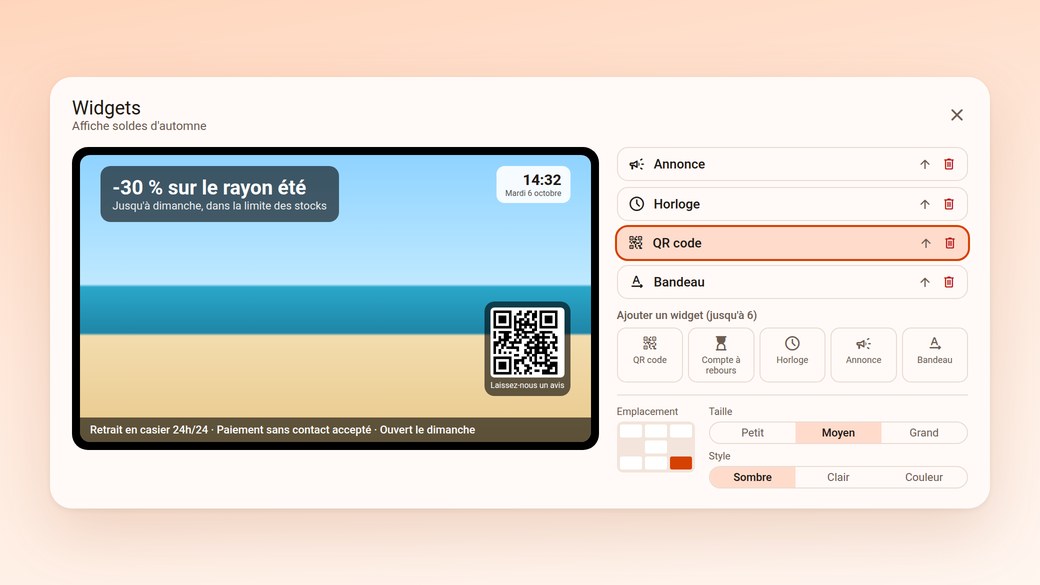Delete the Annonce widget
1040x585 pixels.
949,164
